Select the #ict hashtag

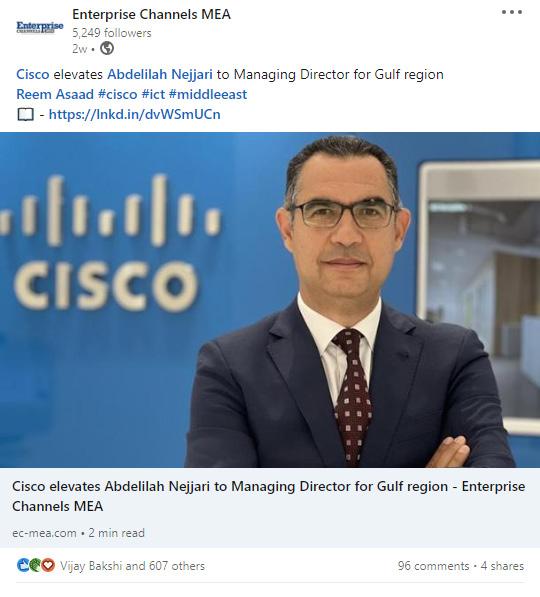153,94
